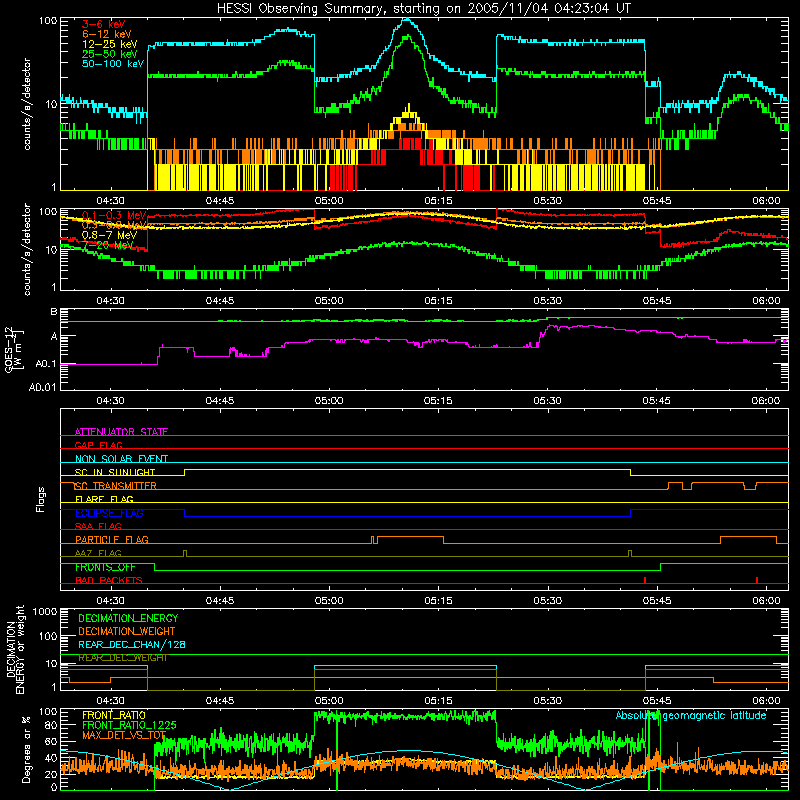The image size is (800, 800).
Task: Select the SC_IN_SUNLIGHT flag label
Action: point(115,472)
